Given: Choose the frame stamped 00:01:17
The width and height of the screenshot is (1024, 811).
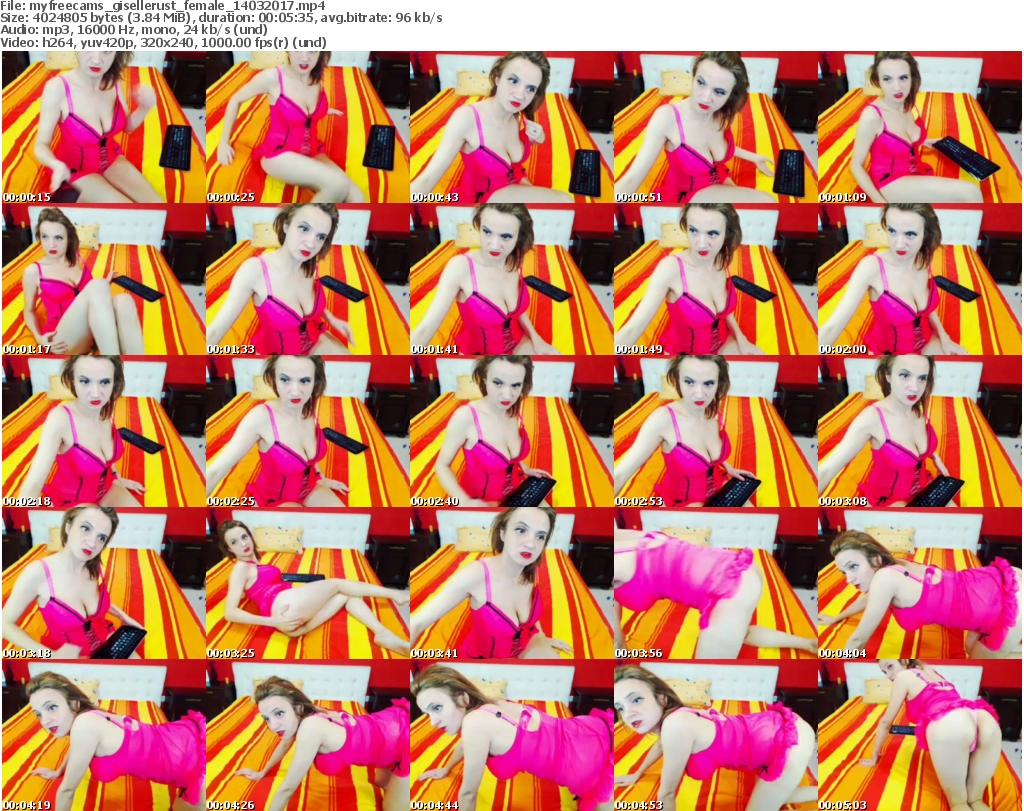Looking at the screenshot, I should click(104, 279).
